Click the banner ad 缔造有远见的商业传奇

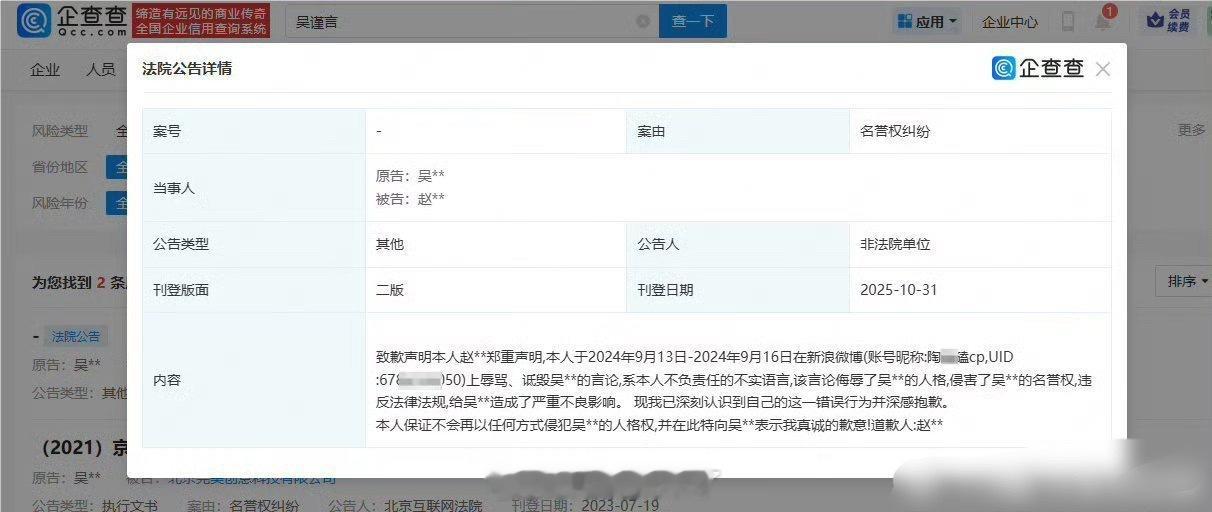[201, 21]
